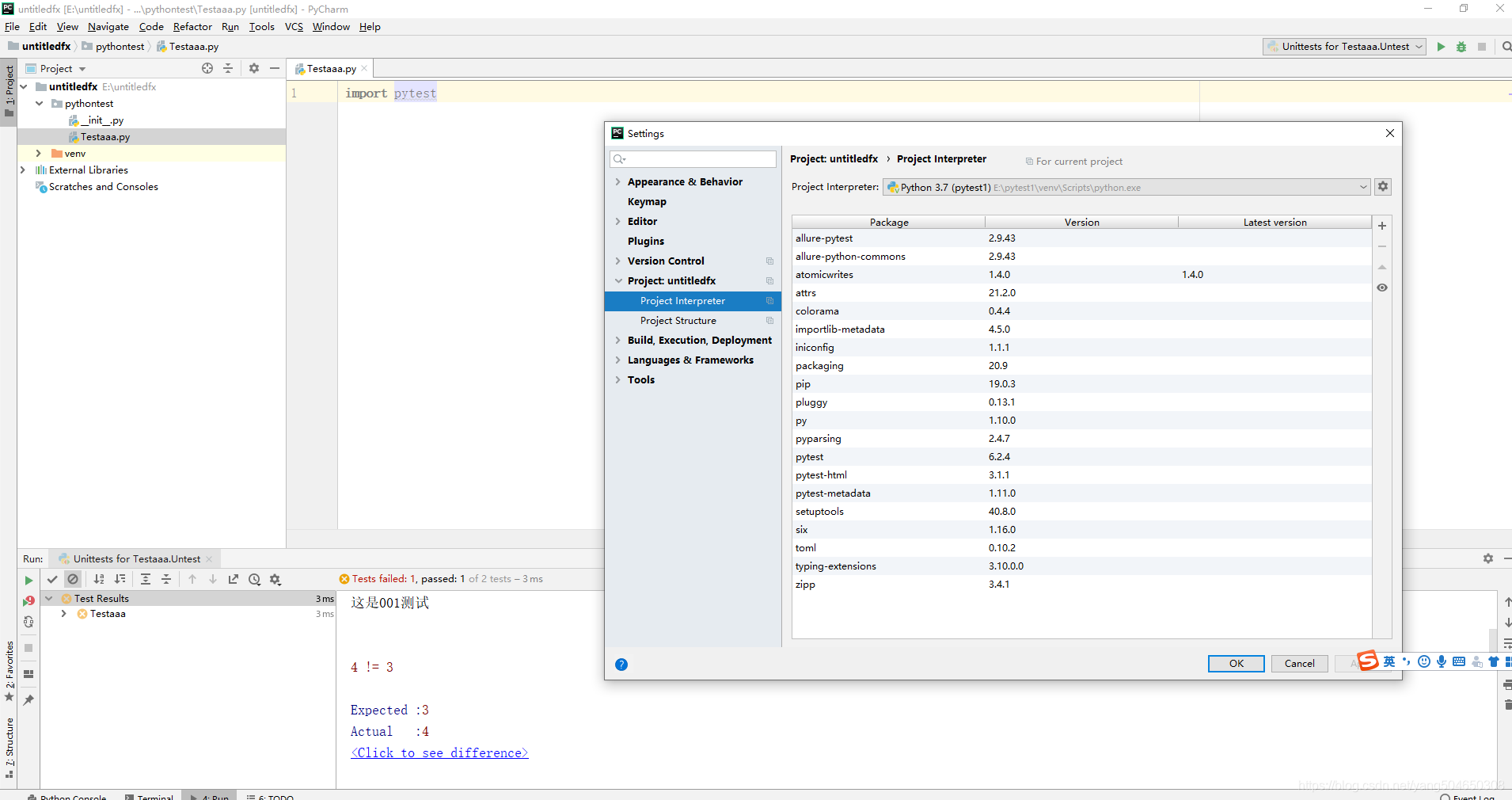Export test results icon
Screen dimensions: 1512x800
(x=234, y=579)
